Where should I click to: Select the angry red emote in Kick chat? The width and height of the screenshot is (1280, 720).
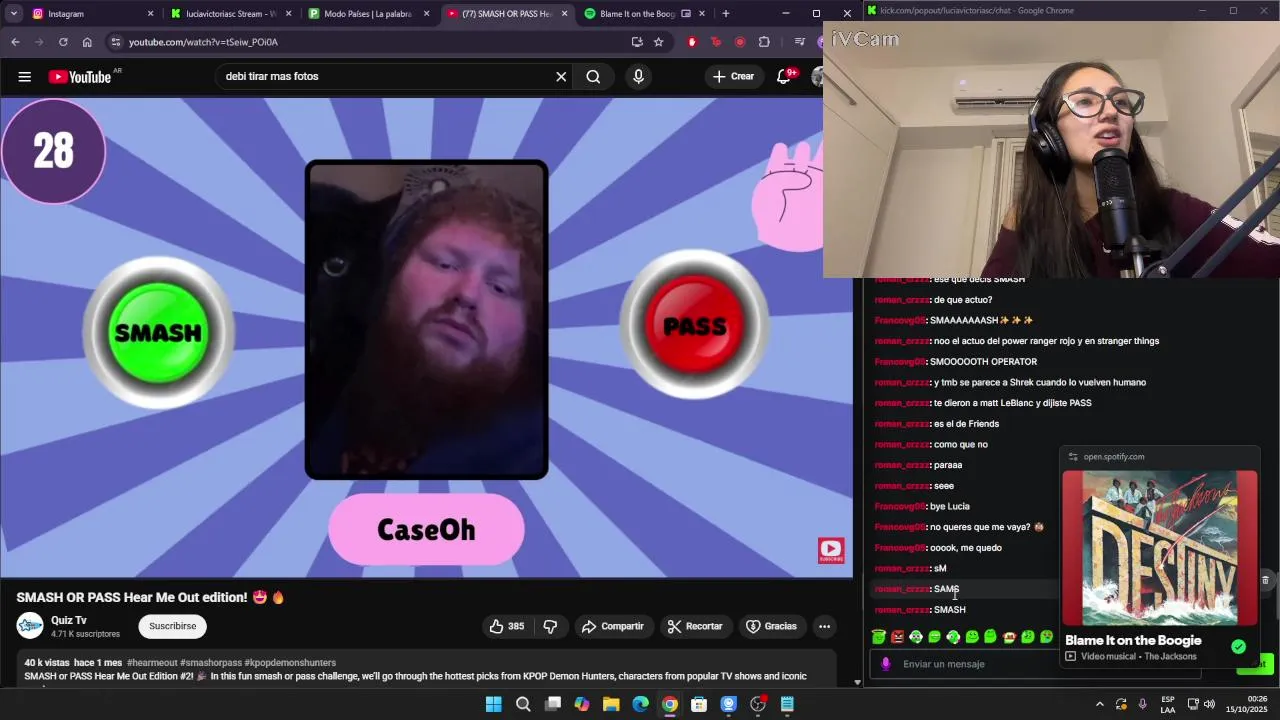tap(897, 637)
